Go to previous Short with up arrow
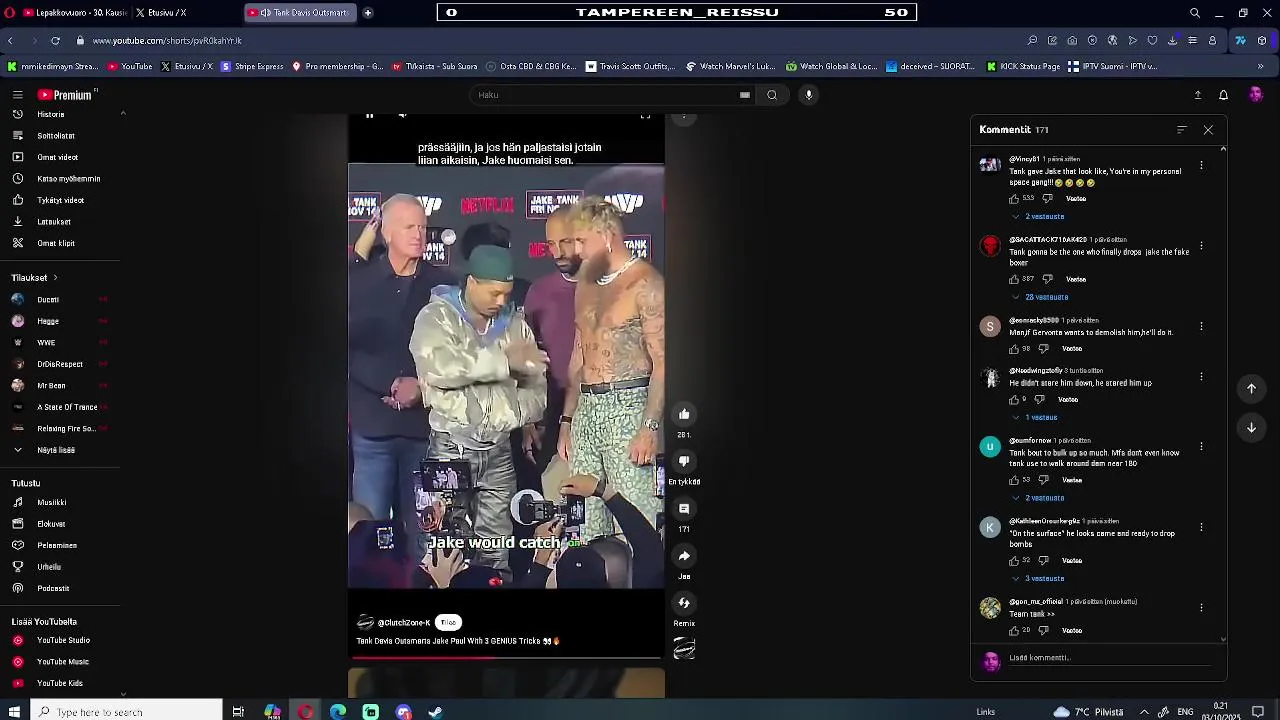 click(x=1251, y=388)
